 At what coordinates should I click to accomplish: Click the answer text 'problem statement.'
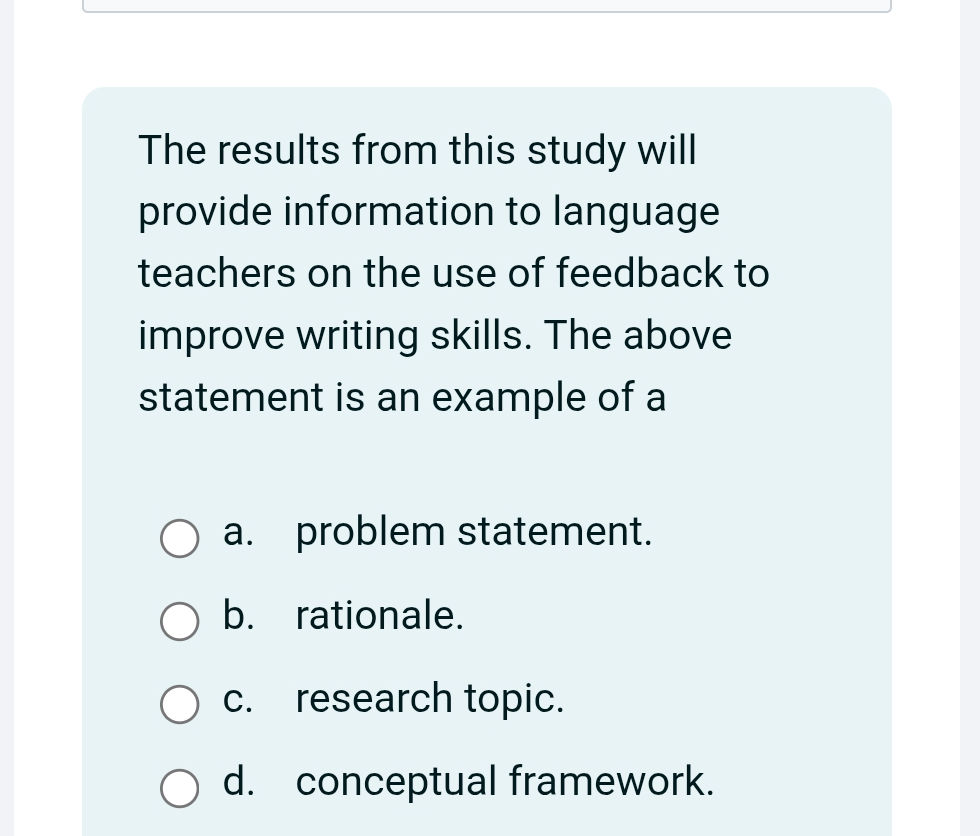tap(474, 532)
